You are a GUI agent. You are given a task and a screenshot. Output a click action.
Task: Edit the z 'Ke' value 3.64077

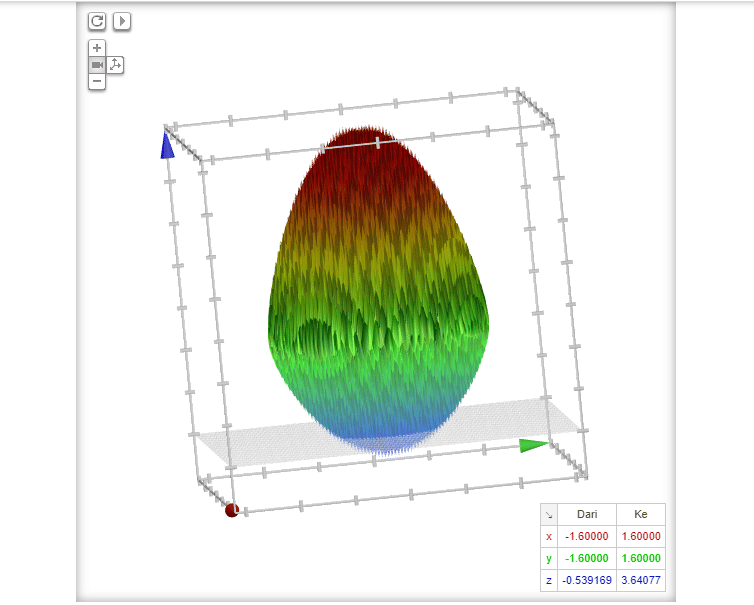[641, 580]
